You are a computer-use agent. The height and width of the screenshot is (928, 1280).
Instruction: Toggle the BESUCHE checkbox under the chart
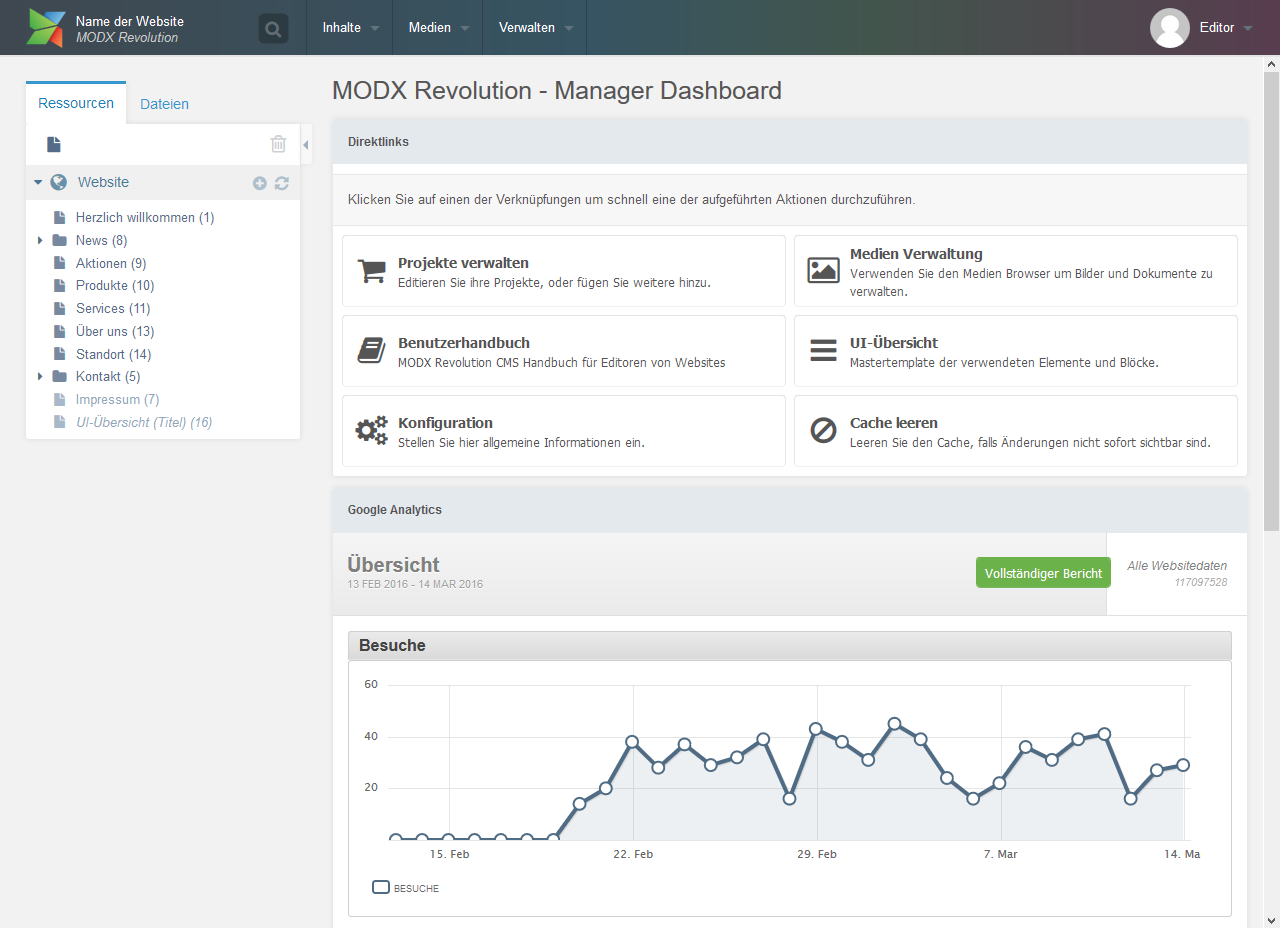380,886
